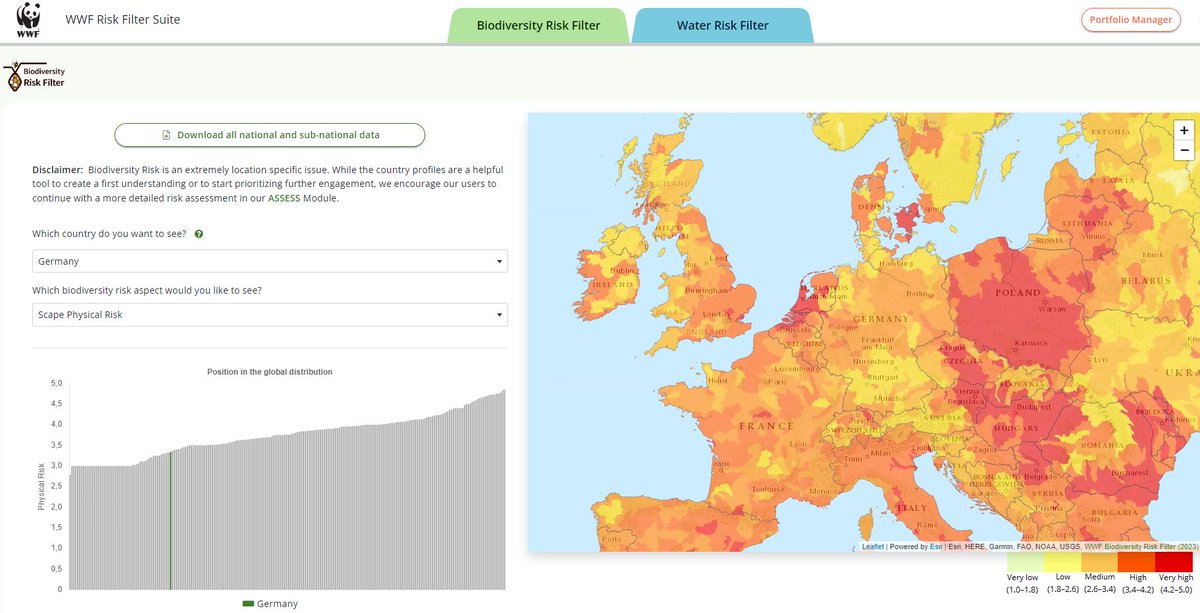Screen dimensions: 1200x613
Task: Open the country dropdown showing Germany
Action: point(270,261)
